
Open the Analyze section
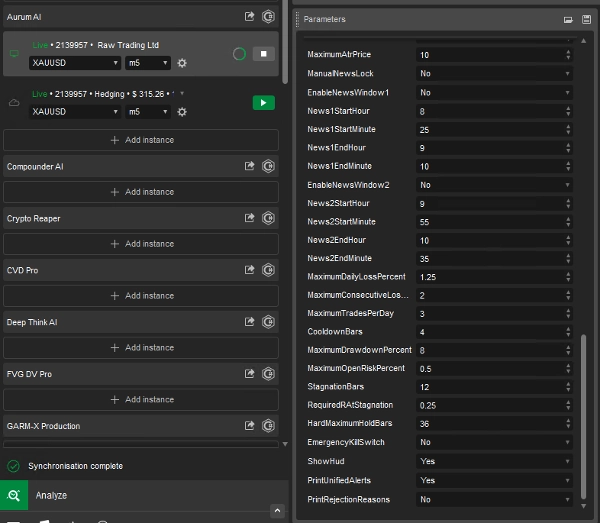(144, 495)
